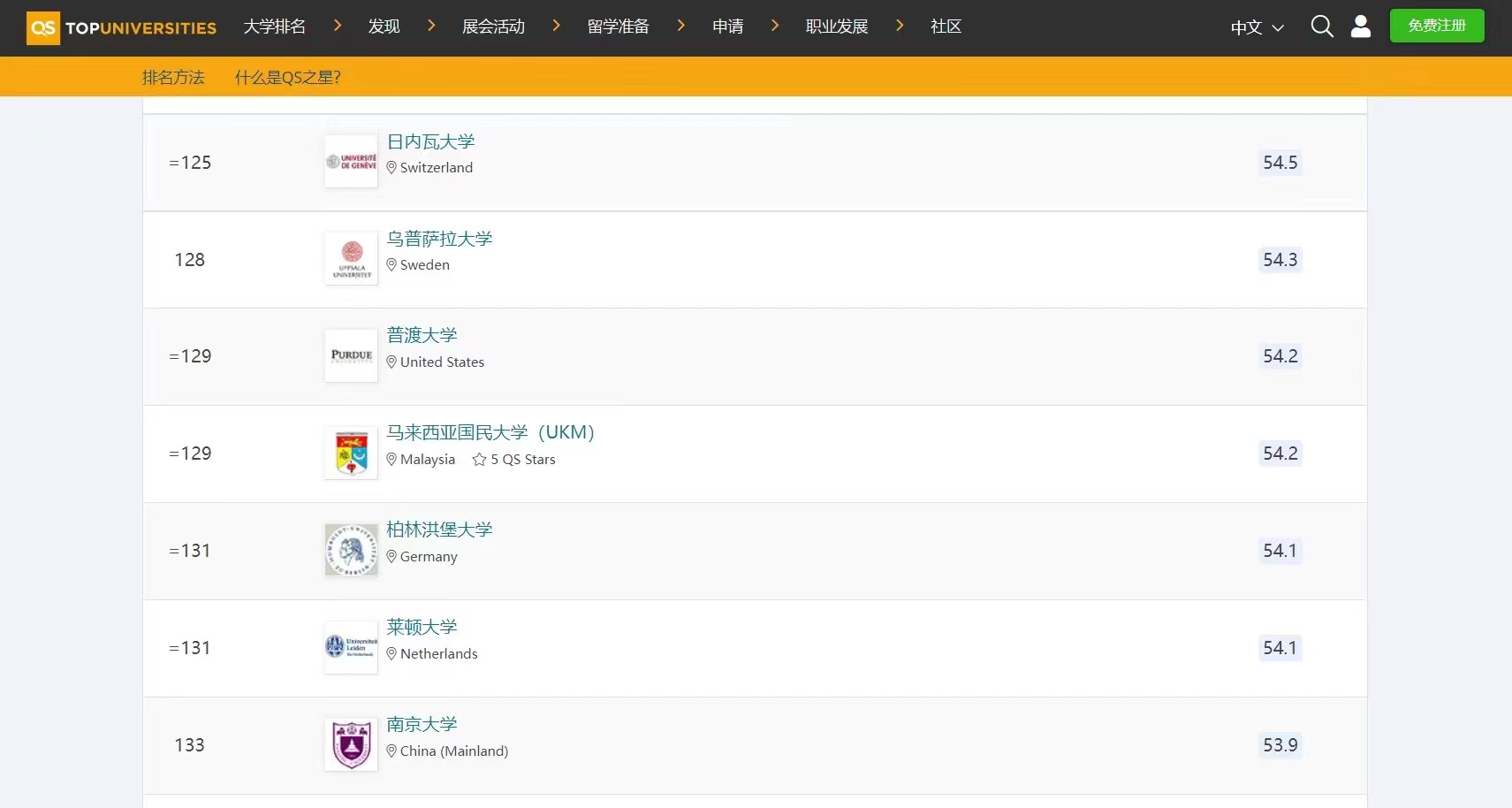The width and height of the screenshot is (1512, 808).
Task: Click the Uppsala University logo
Action: (351, 259)
